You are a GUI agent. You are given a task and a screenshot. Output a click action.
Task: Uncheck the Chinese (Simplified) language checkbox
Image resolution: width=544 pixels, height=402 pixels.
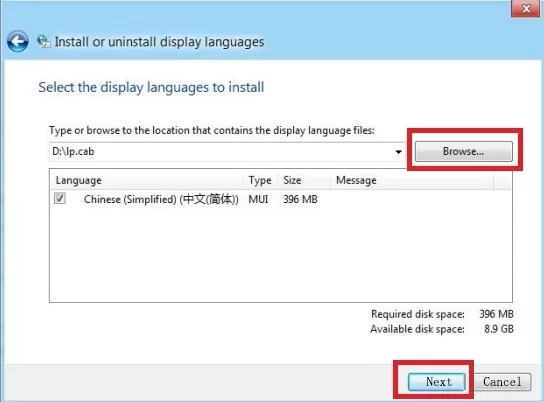60,198
